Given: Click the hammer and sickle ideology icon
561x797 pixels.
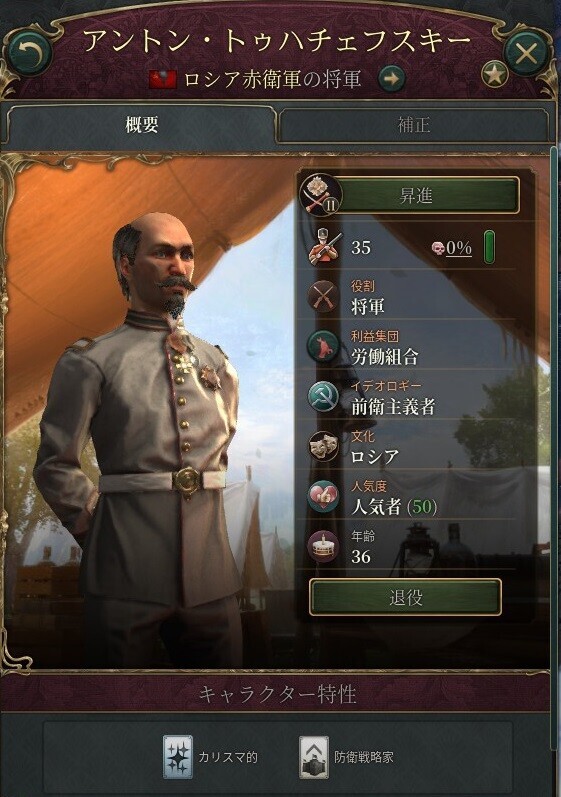Looking at the screenshot, I should (323, 396).
